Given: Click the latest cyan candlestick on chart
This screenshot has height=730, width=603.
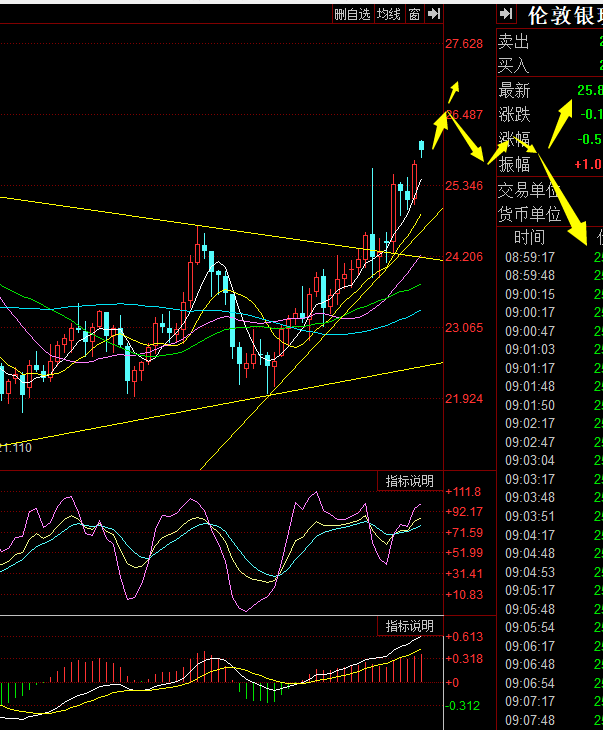Looking at the screenshot, I should 422,148.
